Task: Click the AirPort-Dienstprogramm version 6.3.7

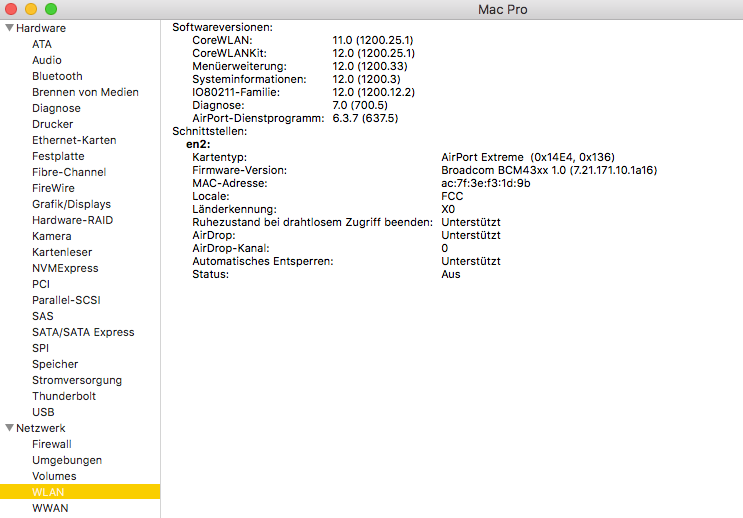Action: [x=365, y=118]
